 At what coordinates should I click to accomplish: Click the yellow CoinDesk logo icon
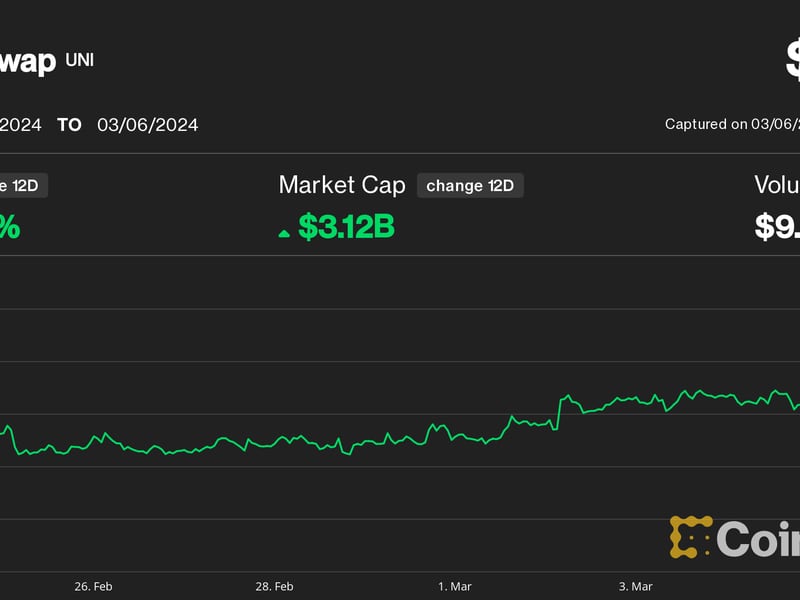[x=691, y=537]
